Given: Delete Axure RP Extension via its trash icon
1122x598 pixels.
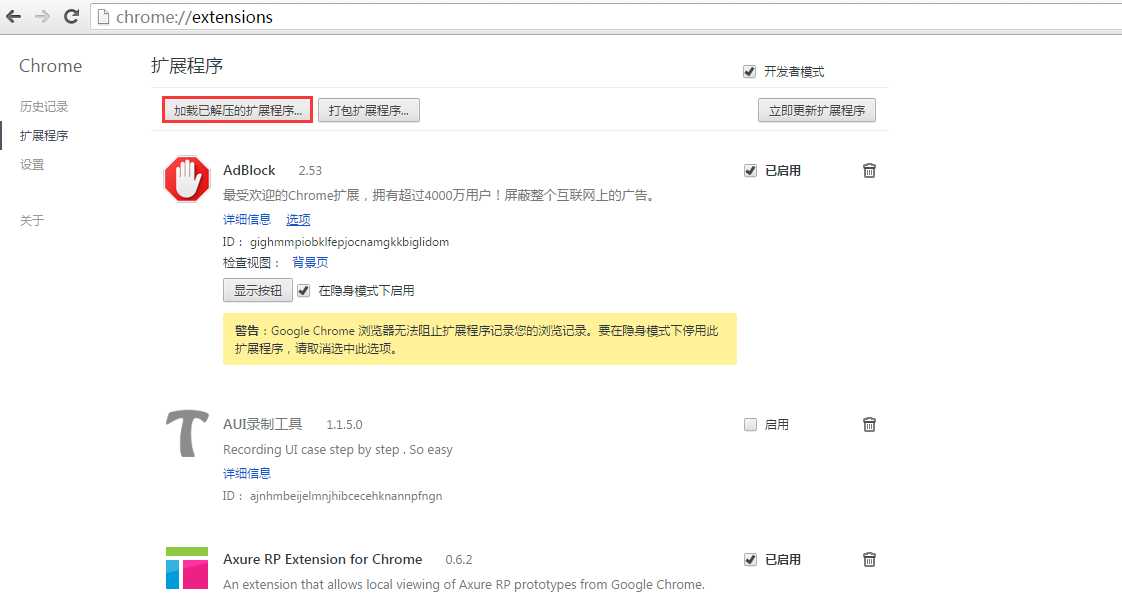Looking at the screenshot, I should (869, 559).
